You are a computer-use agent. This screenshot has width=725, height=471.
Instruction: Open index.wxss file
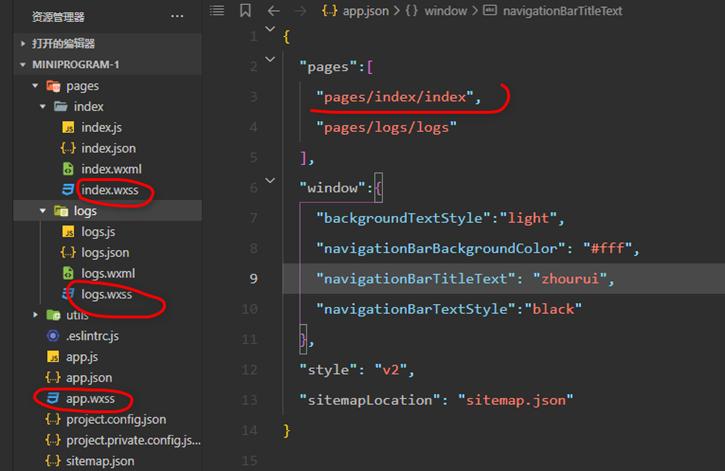[110, 190]
